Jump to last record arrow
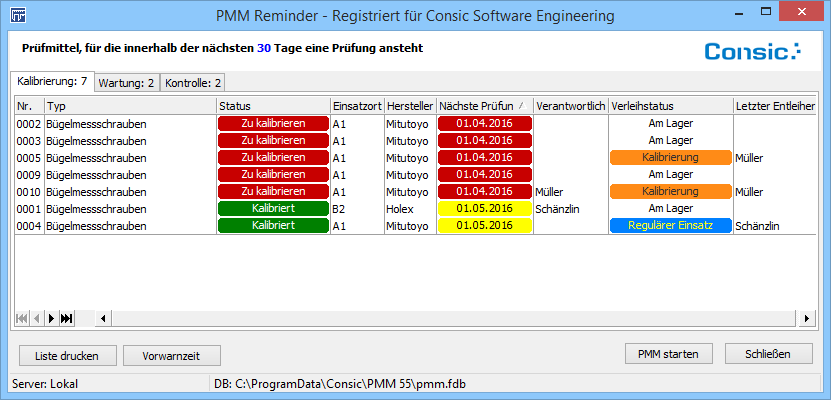Screen dimensions: 831x400 tap(67, 318)
